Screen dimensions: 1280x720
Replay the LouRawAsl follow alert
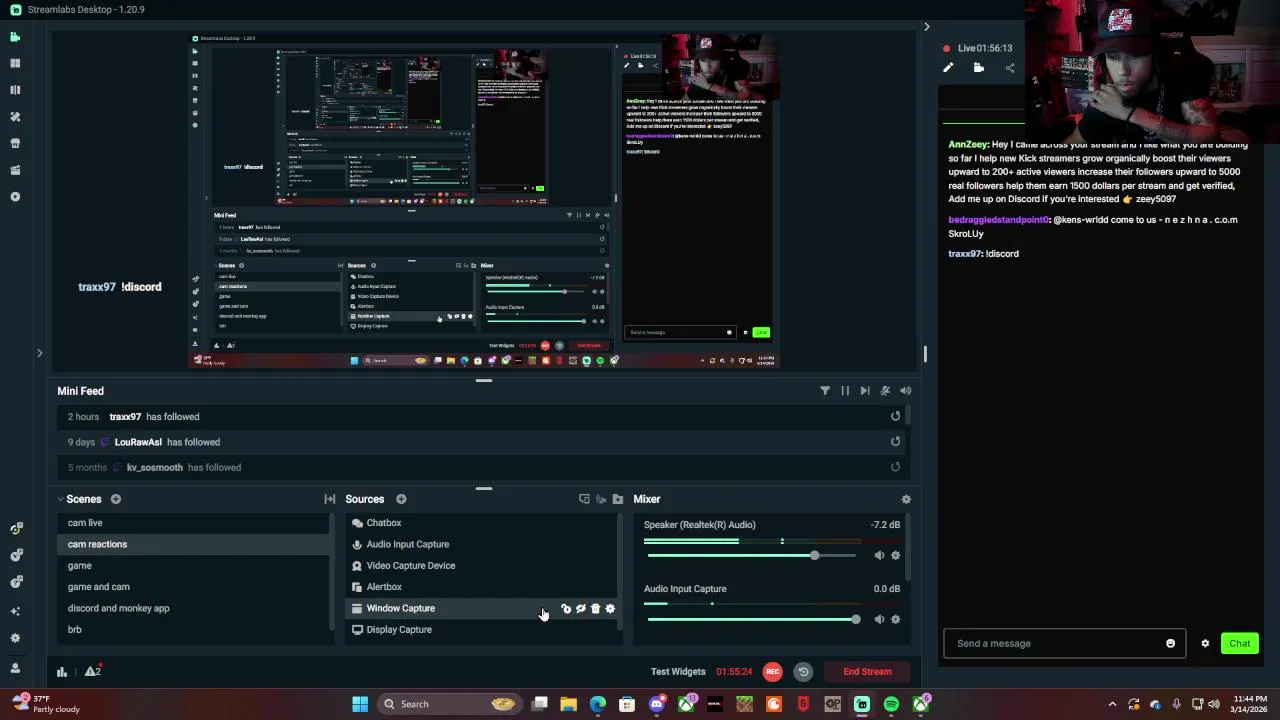(895, 442)
